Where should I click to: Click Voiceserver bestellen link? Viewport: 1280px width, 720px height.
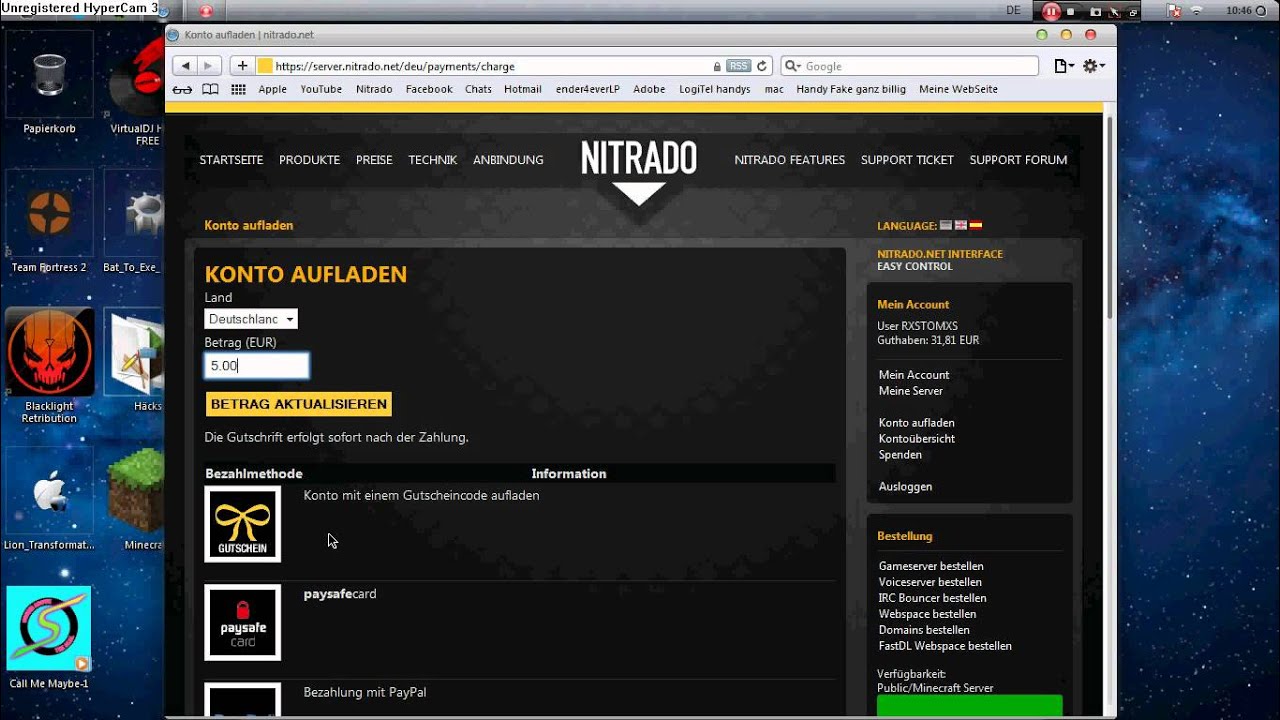click(x=930, y=583)
